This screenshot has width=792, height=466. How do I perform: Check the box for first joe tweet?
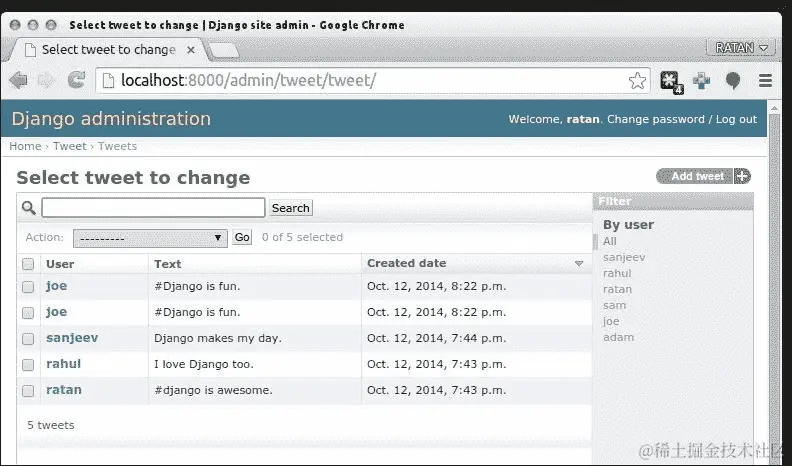coord(28,287)
